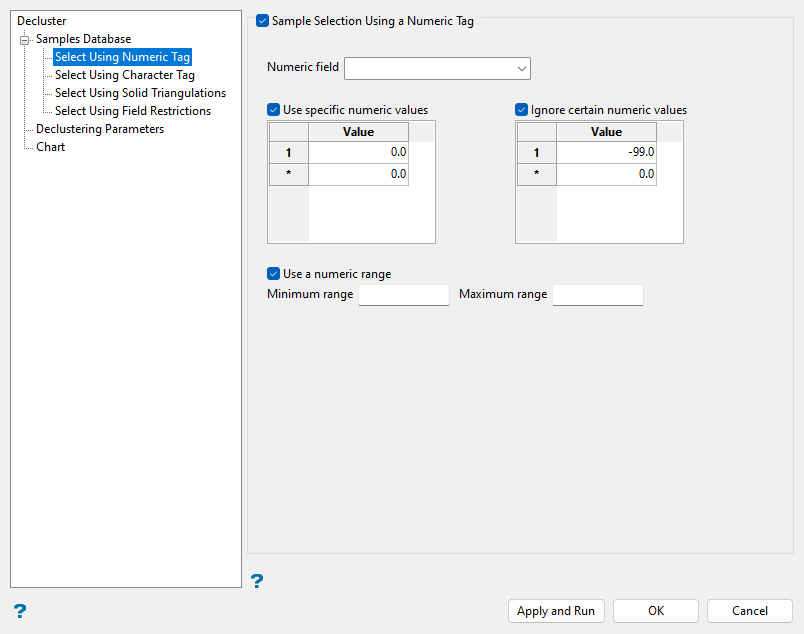Viewport: 804px width, 634px height.
Task: Click the asterisk row header in ignore values table
Action: point(536,174)
